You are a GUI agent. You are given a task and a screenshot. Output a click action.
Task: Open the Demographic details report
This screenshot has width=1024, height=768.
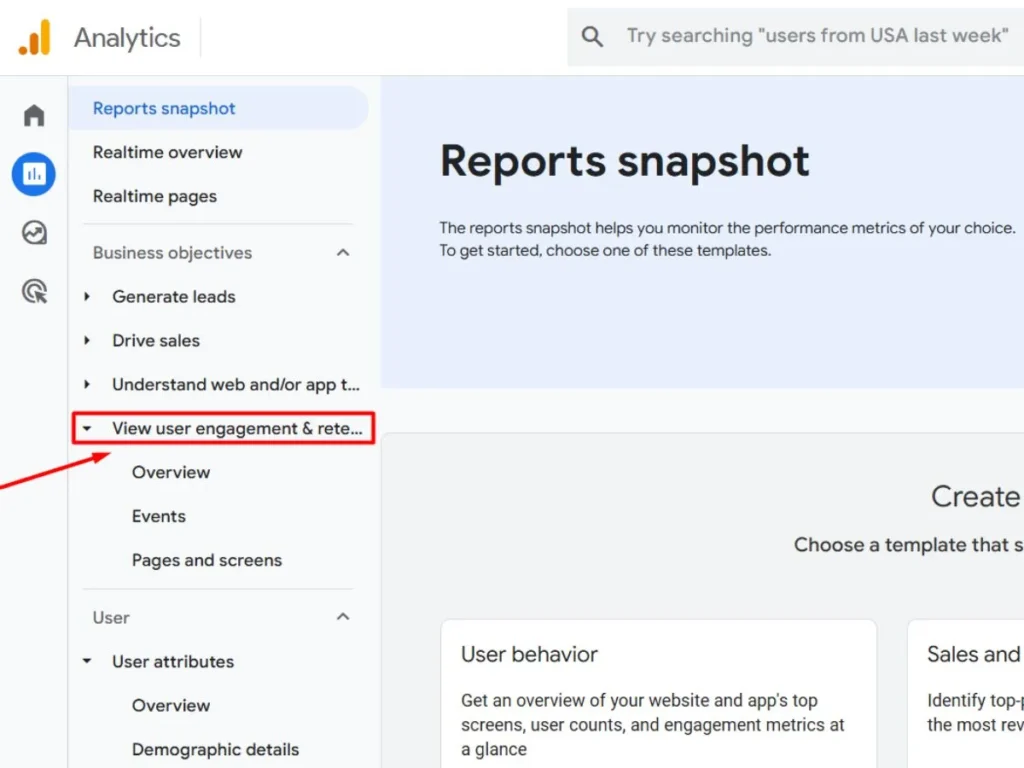215,749
